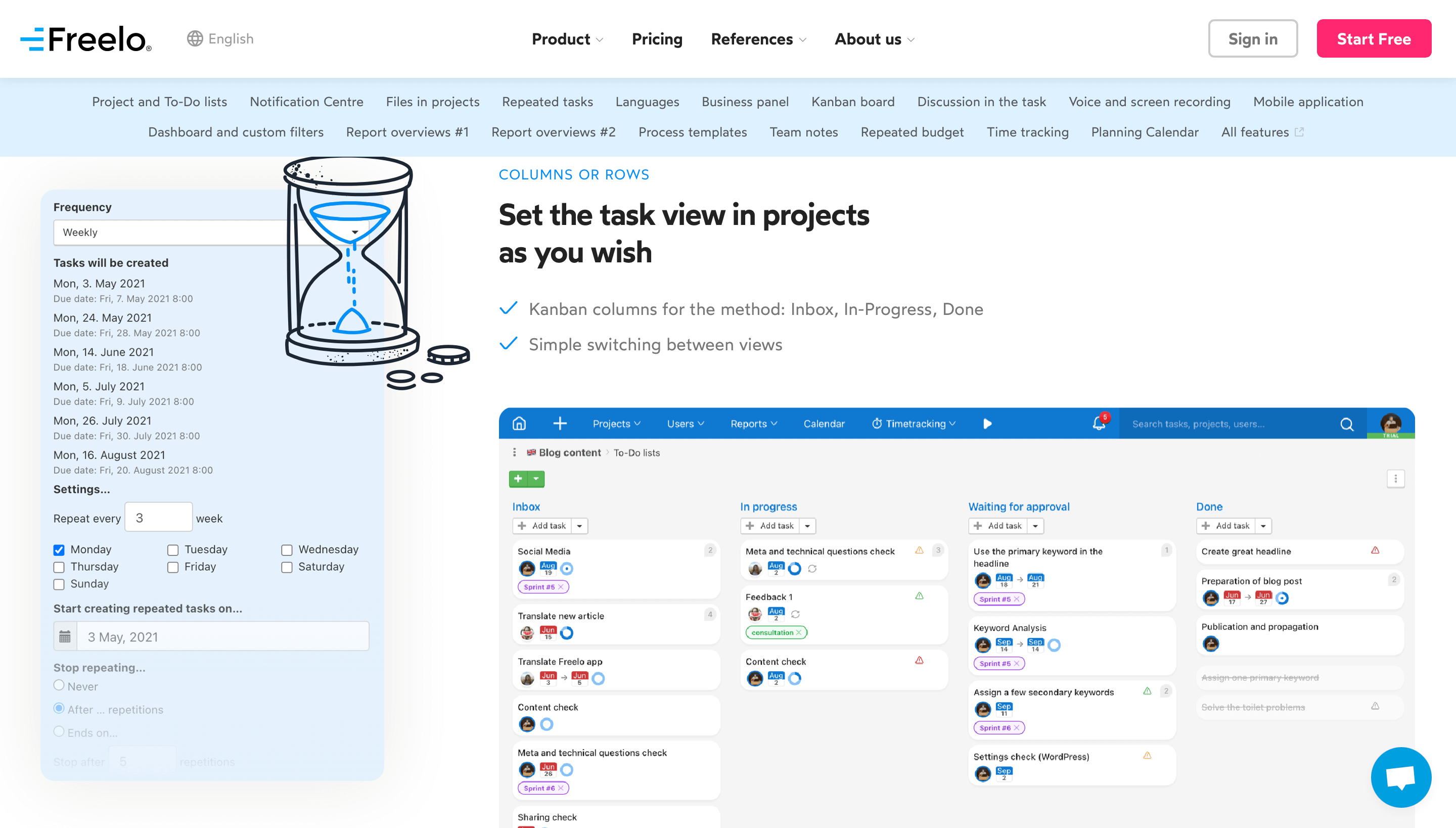1456x828 pixels.
Task: Click progress circle on Keyword Analysis card
Action: (1054, 645)
